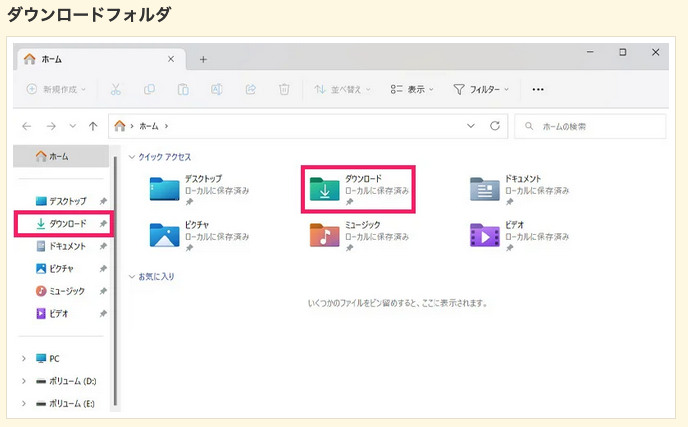Click the Share icon in toolbar
688x427 pixels.
click(x=251, y=90)
